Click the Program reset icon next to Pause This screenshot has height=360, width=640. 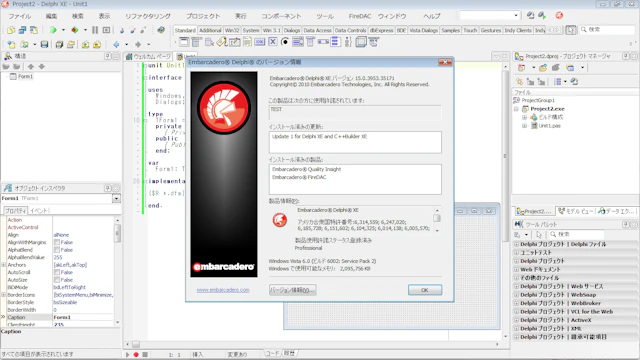(106, 30)
